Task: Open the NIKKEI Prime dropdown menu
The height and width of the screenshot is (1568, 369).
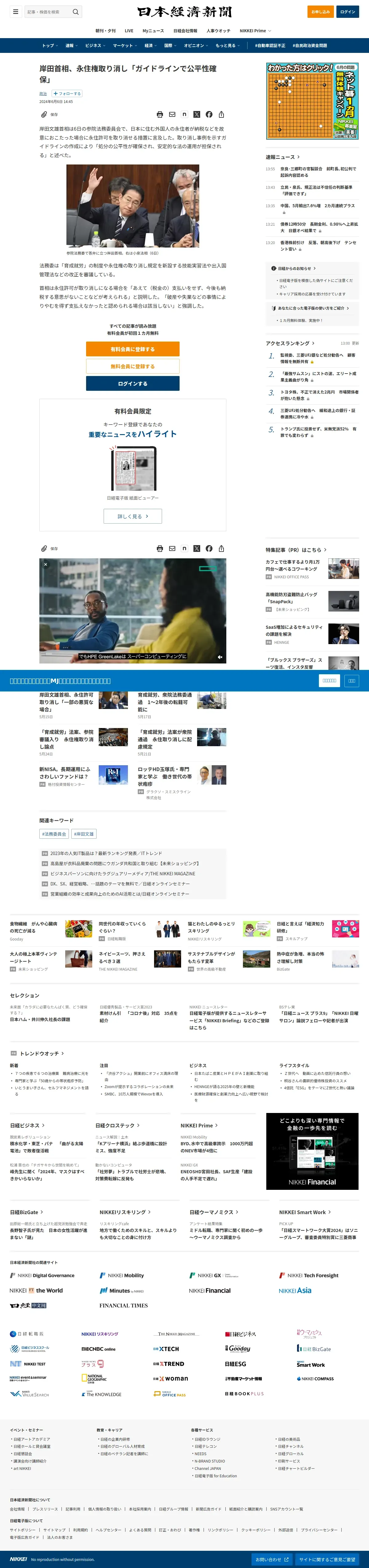Action: click(x=255, y=30)
